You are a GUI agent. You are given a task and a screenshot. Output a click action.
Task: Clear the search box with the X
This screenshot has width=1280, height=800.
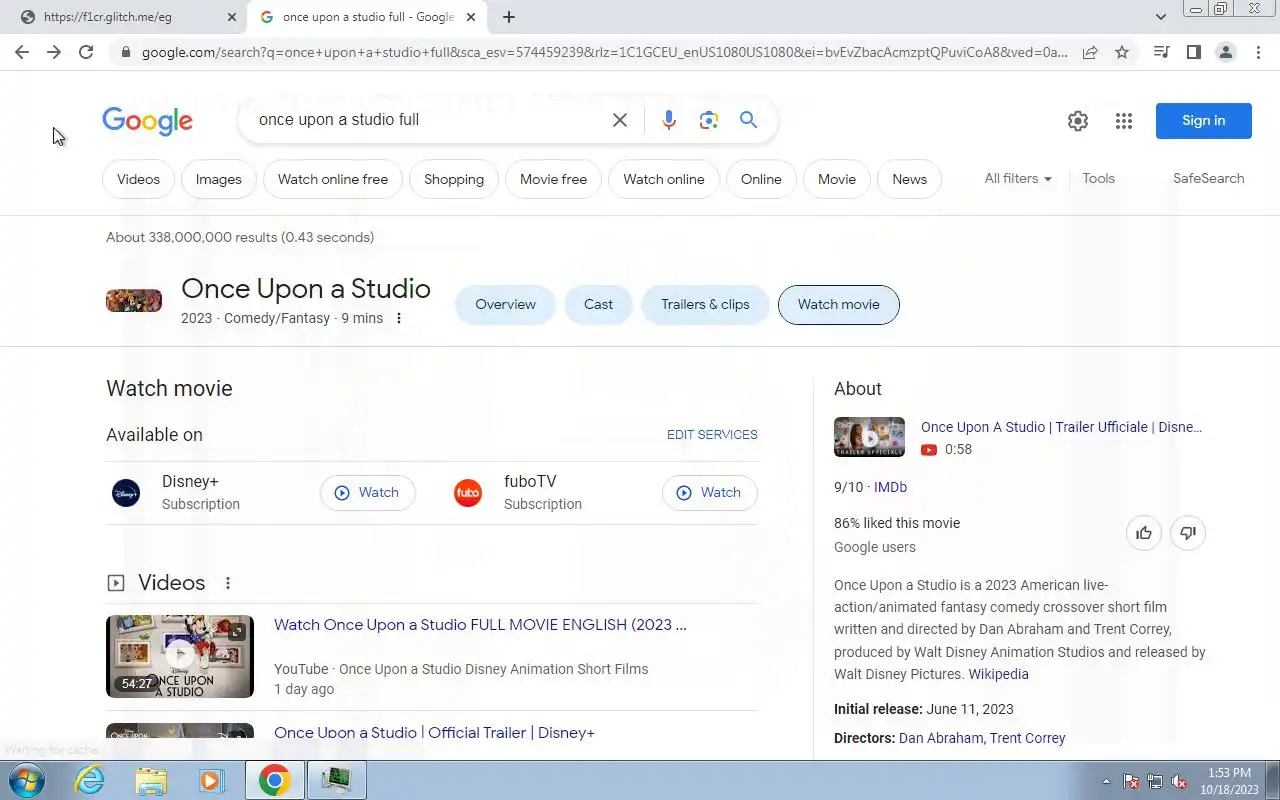620,120
